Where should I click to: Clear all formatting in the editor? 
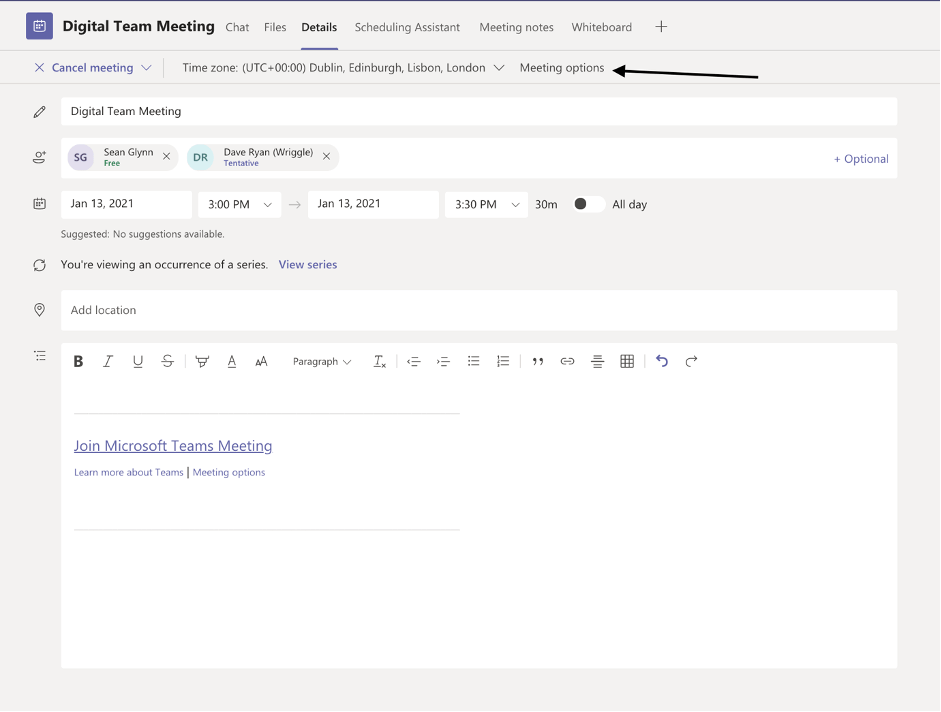click(379, 361)
